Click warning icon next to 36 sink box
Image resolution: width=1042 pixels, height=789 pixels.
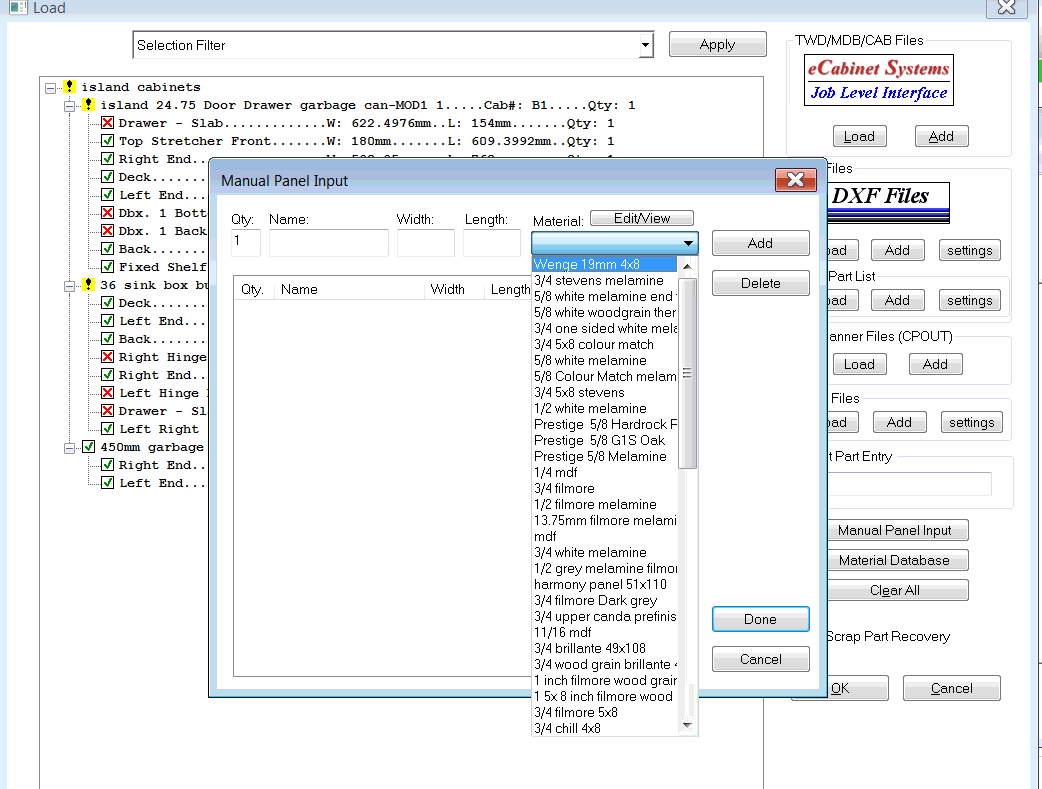coord(88,285)
